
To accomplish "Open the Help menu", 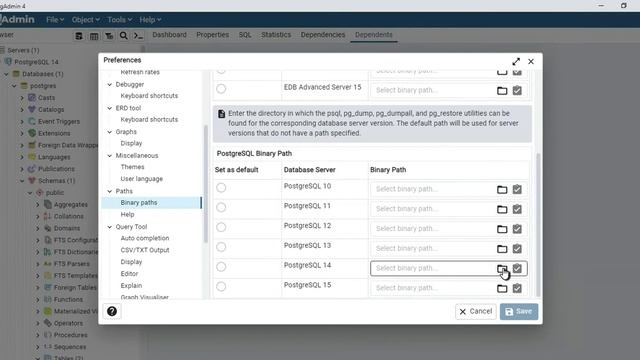I will pos(150,20).
